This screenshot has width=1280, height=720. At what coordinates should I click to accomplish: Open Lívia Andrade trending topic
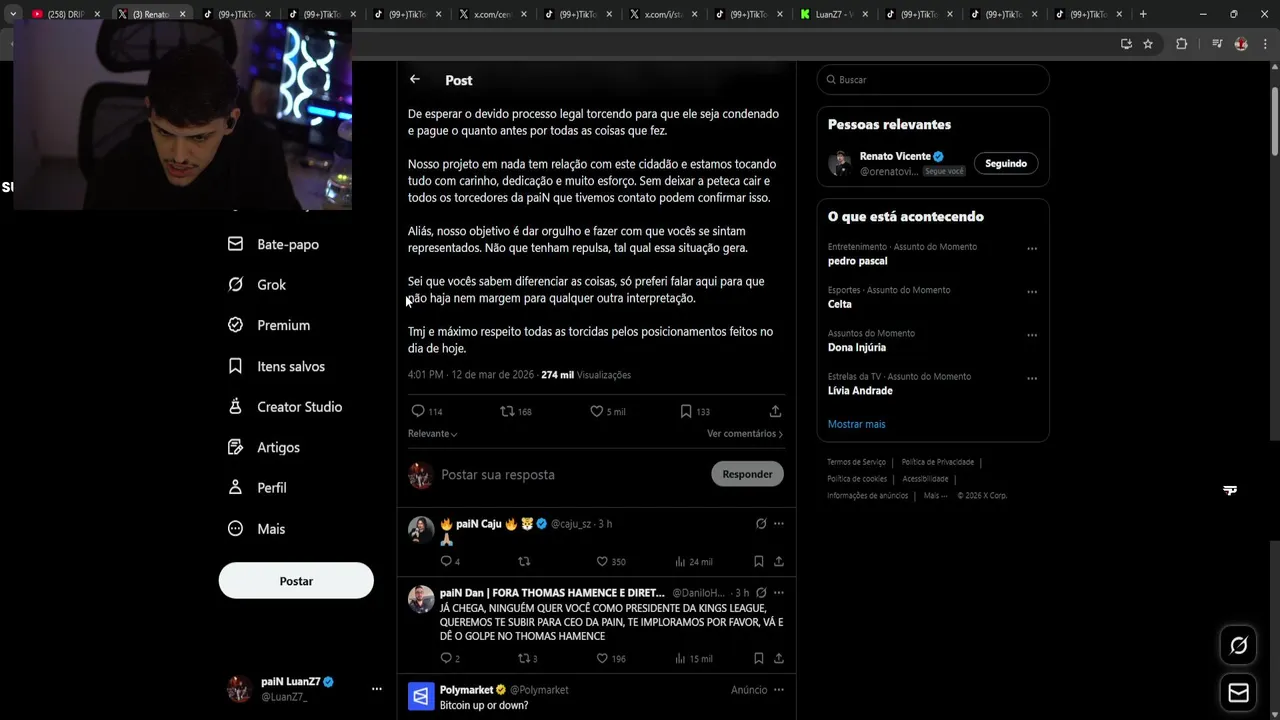860,391
